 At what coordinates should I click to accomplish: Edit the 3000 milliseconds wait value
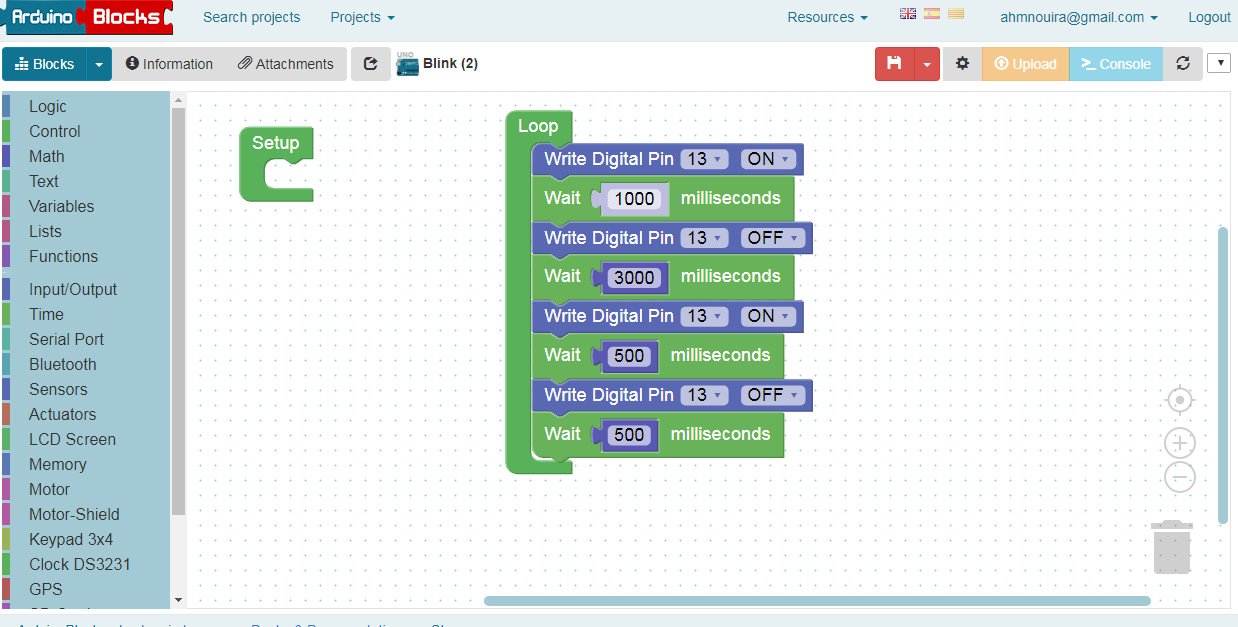(x=635, y=277)
